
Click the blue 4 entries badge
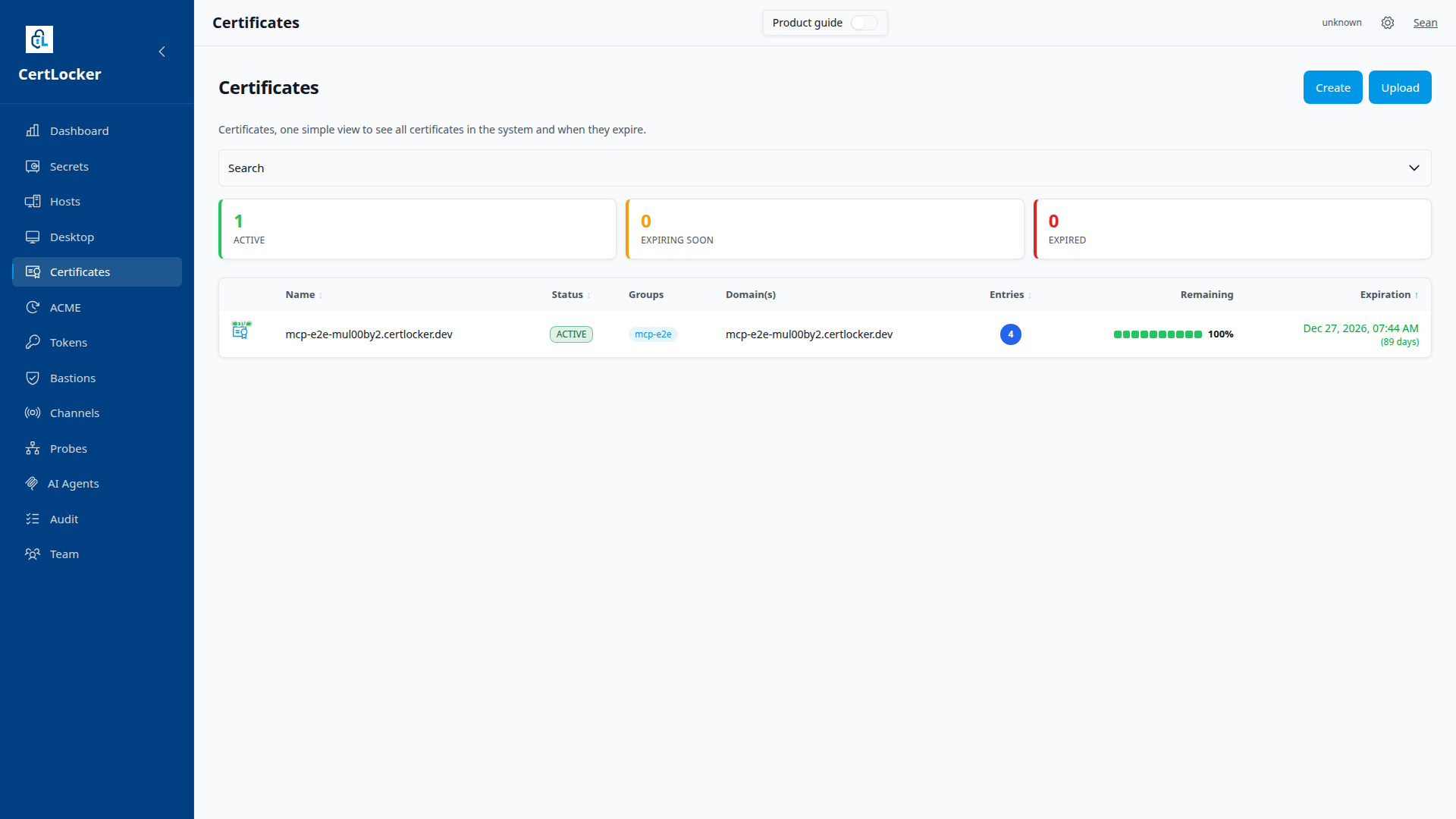1010,334
